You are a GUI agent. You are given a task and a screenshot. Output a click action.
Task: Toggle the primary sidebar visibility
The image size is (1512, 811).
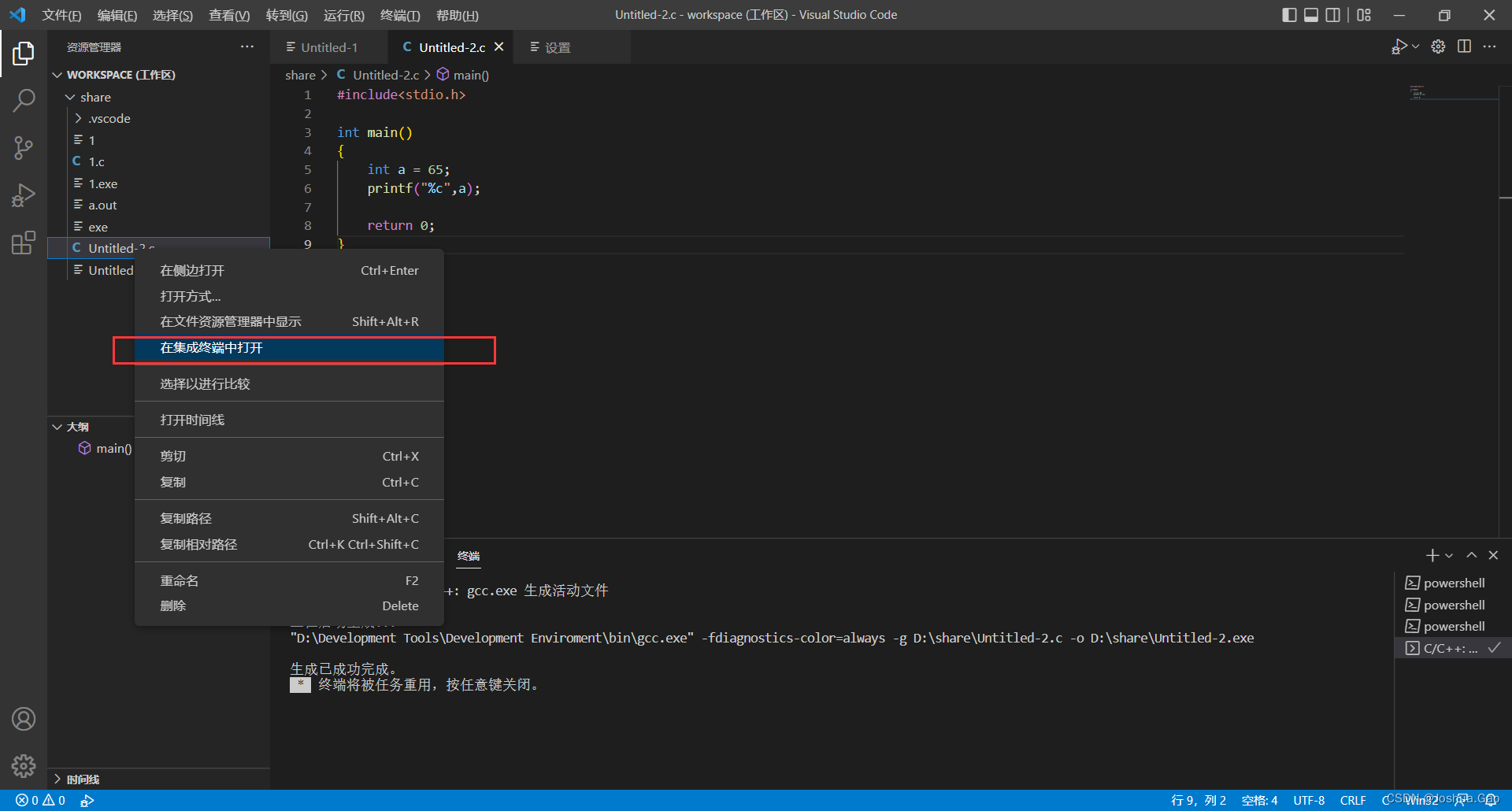[x=1289, y=14]
